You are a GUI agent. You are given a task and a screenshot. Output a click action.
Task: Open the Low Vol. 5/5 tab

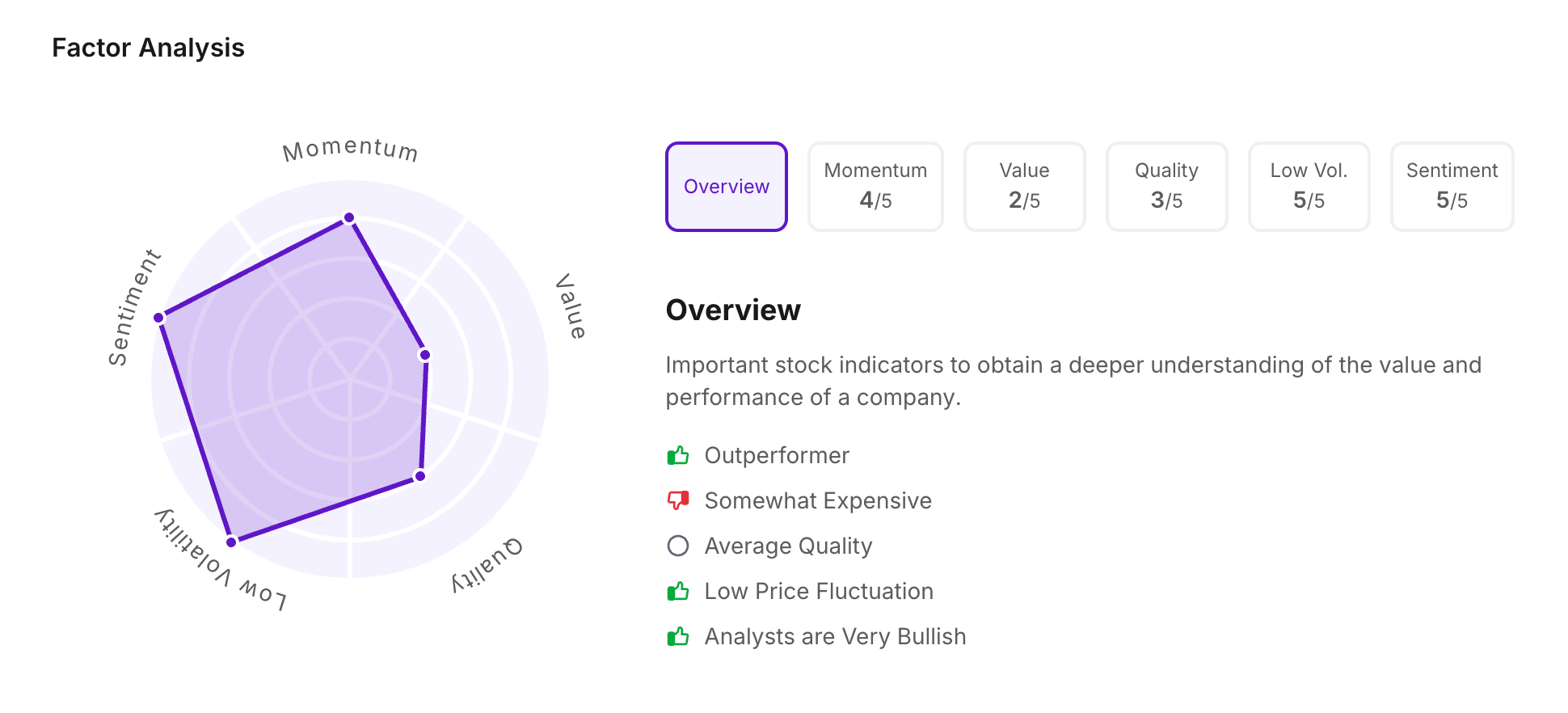[1309, 187]
